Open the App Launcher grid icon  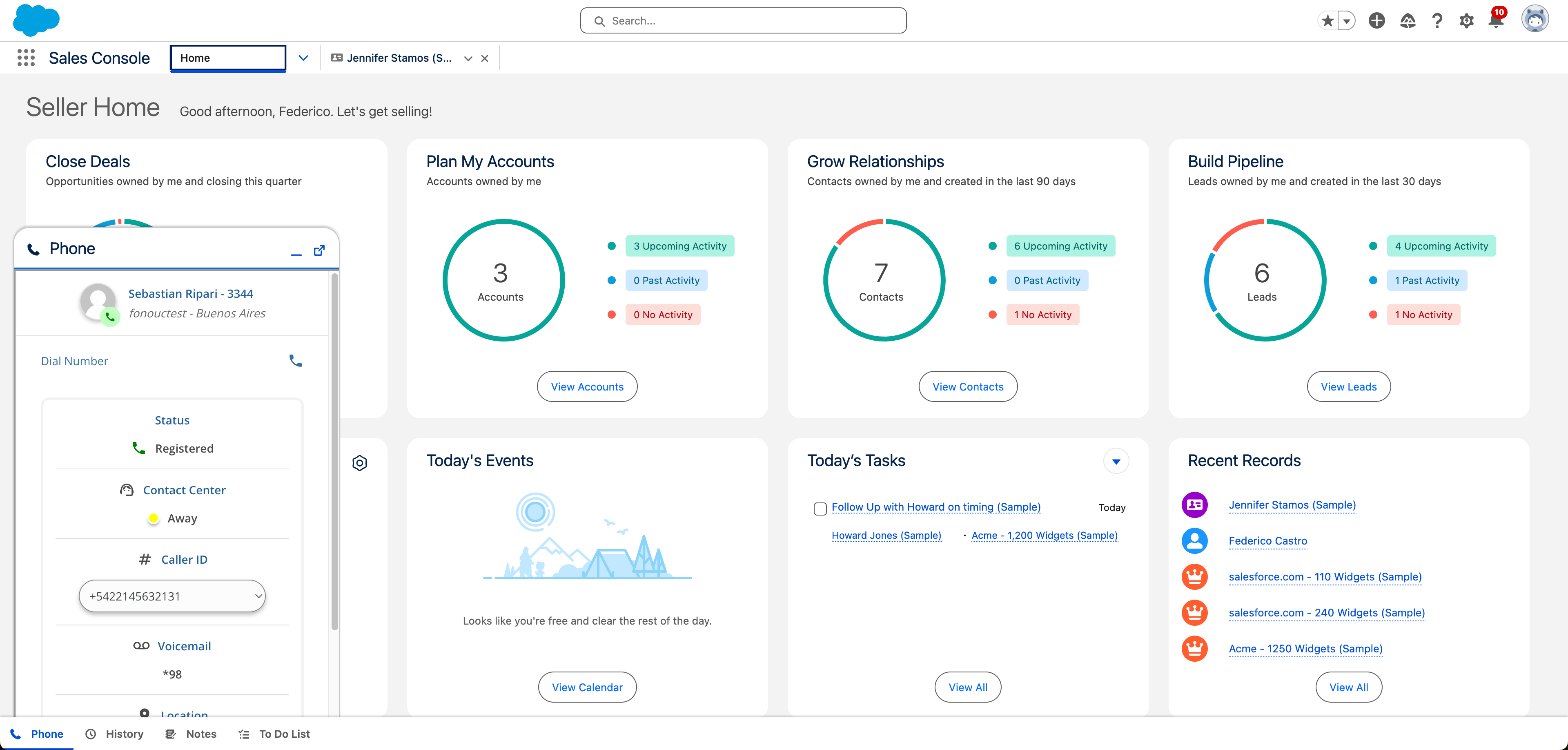pos(26,58)
